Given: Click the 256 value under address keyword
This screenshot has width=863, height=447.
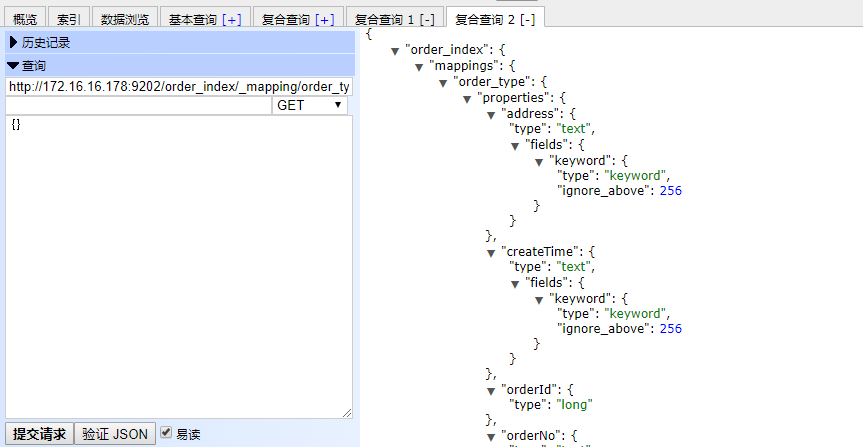Looking at the screenshot, I should (x=670, y=191).
